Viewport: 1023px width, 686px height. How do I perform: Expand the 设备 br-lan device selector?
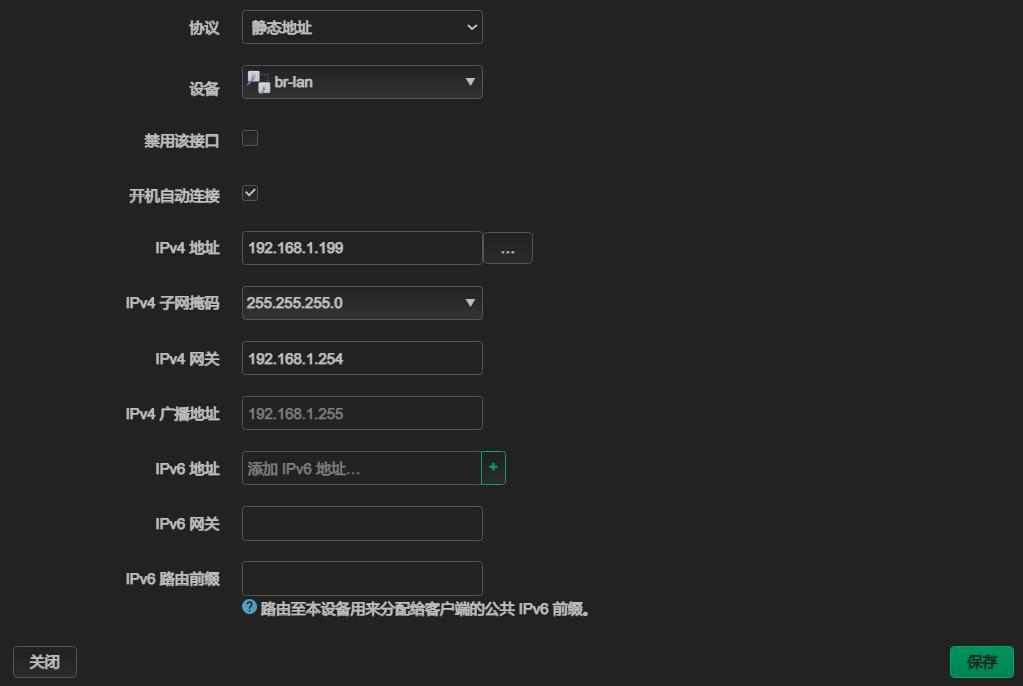click(362, 82)
